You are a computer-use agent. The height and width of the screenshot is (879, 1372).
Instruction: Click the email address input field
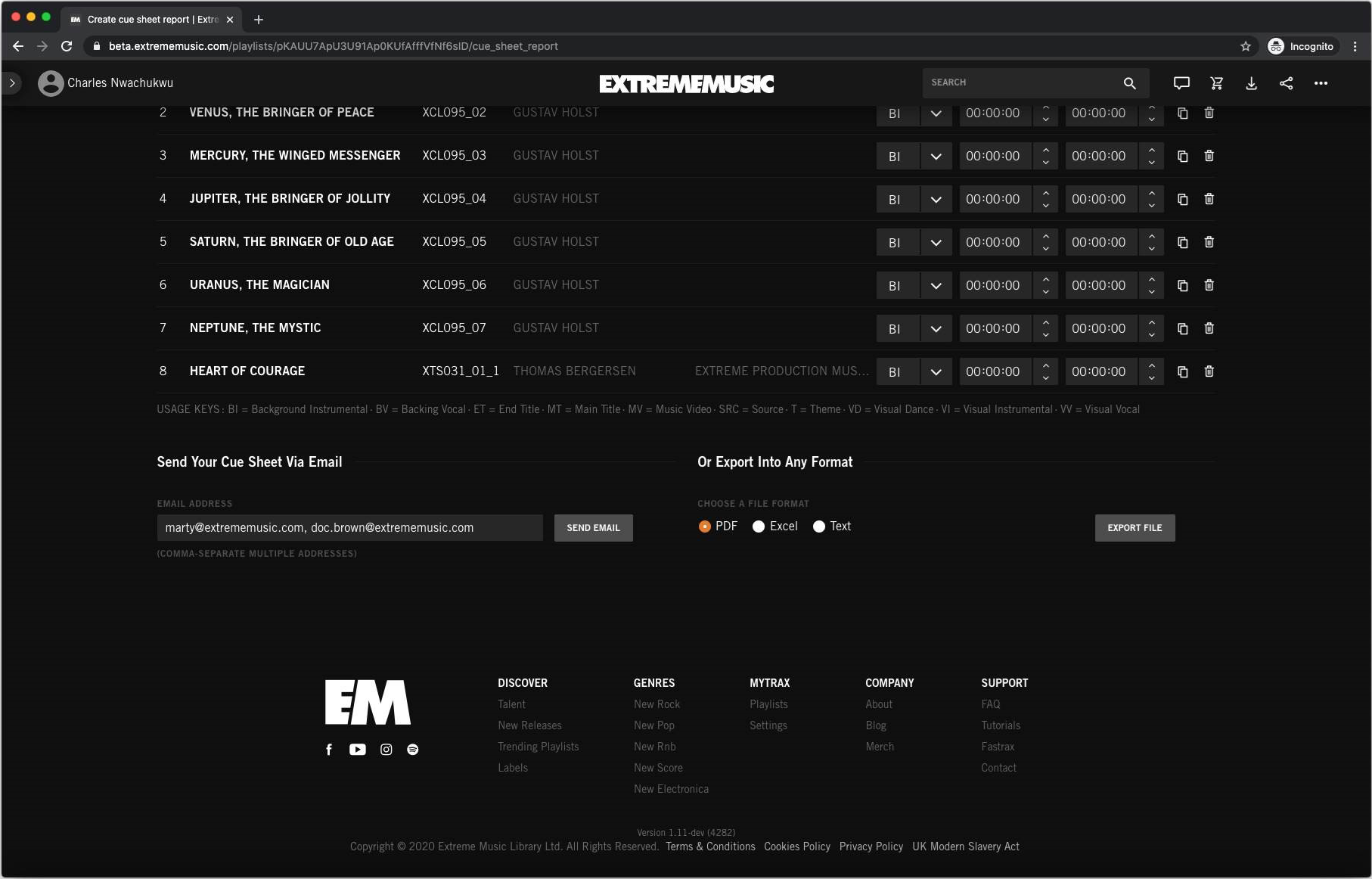[349, 528]
